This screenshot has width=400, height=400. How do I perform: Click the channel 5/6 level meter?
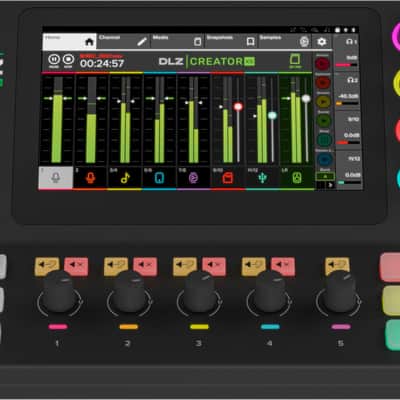tap(159, 120)
